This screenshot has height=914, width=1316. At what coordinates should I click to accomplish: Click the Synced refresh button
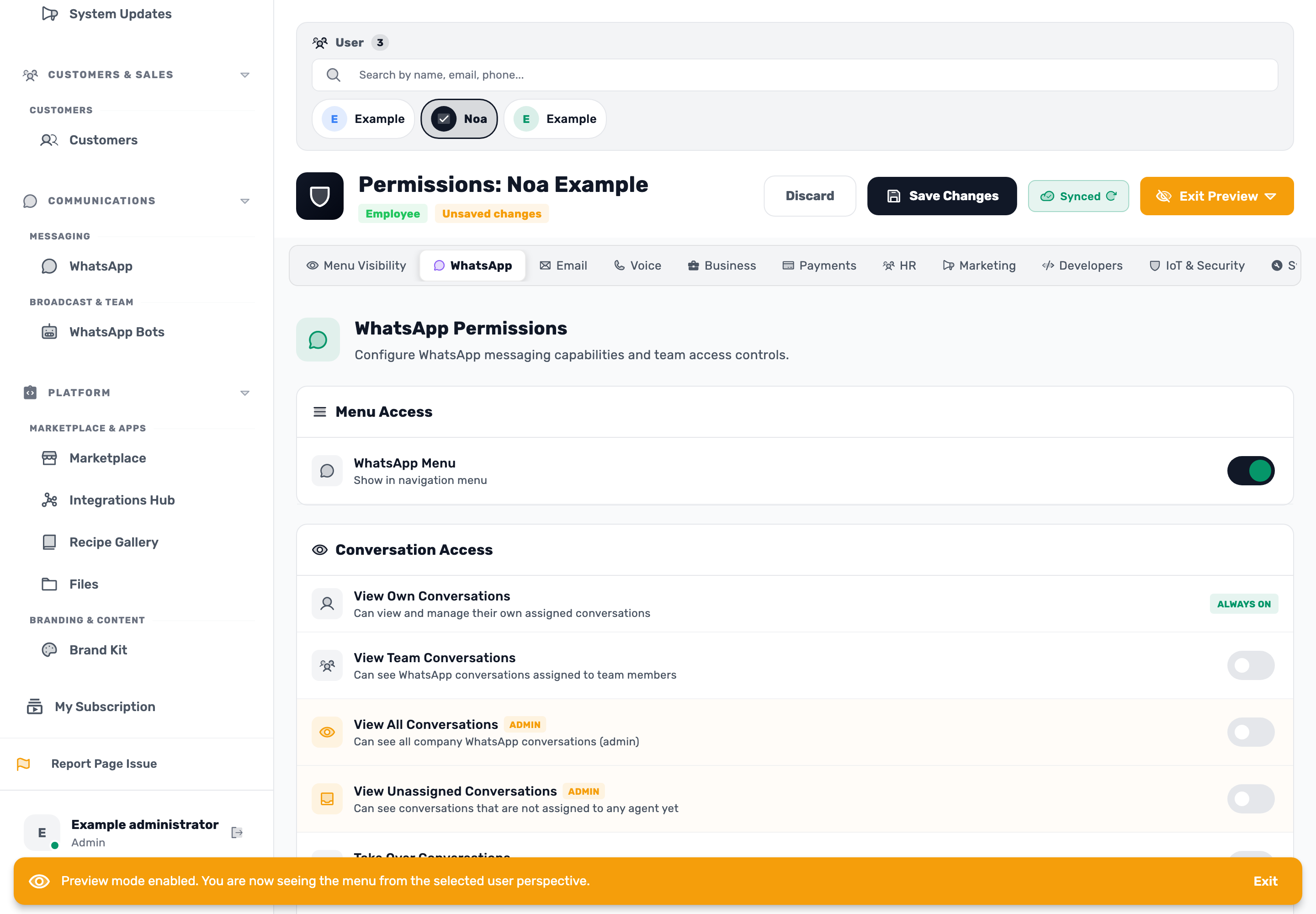pos(1078,197)
